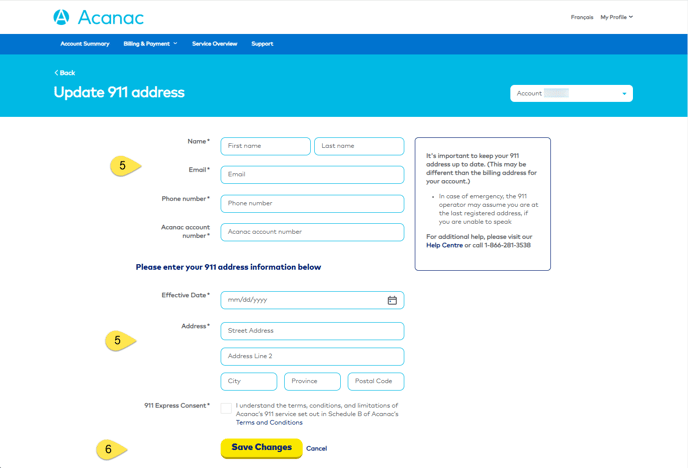Open the Account selector dropdown
The height and width of the screenshot is (468, 688).
coord(571,93)
